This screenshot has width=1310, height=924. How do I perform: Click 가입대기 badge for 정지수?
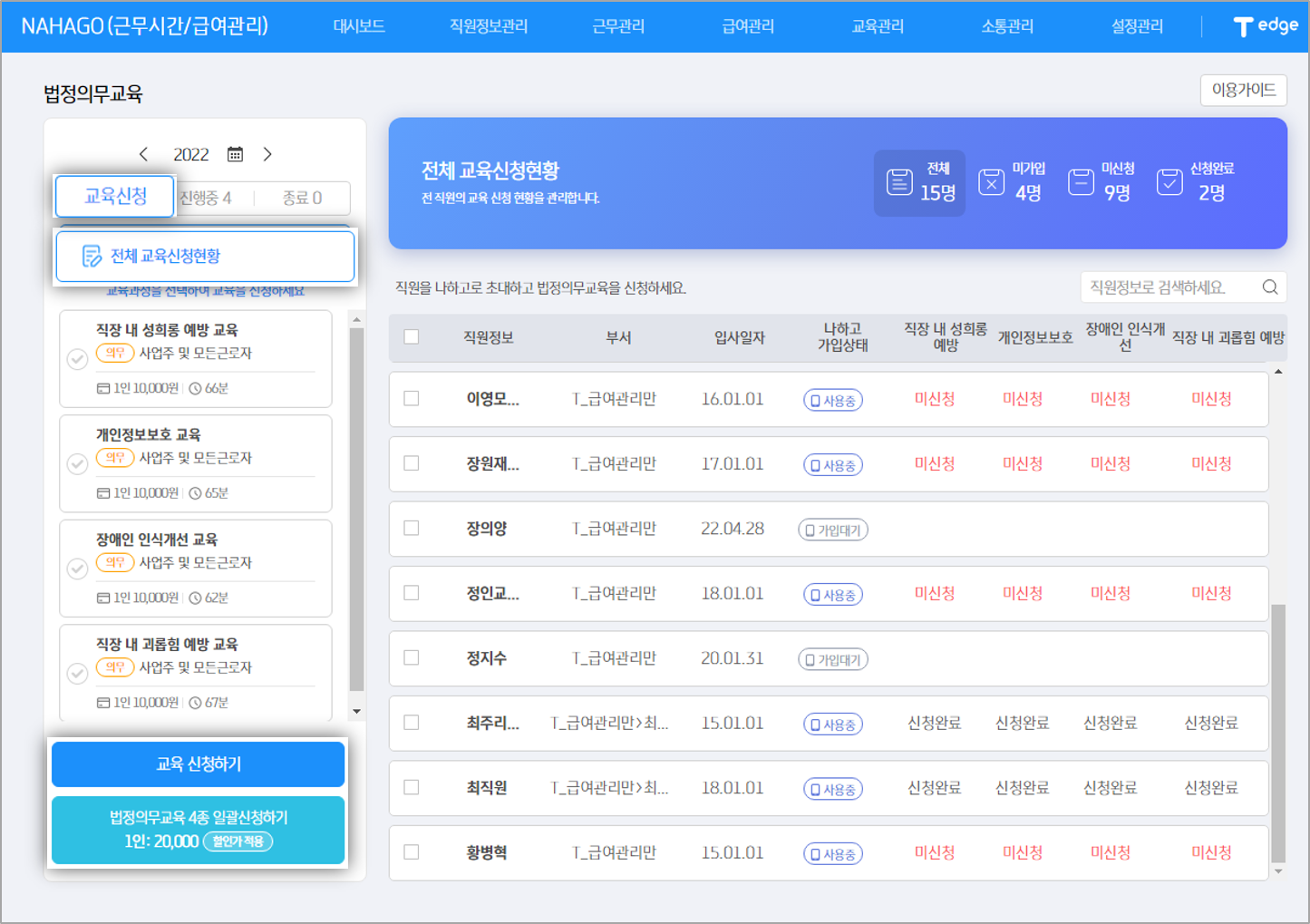(x=833, y=659)
